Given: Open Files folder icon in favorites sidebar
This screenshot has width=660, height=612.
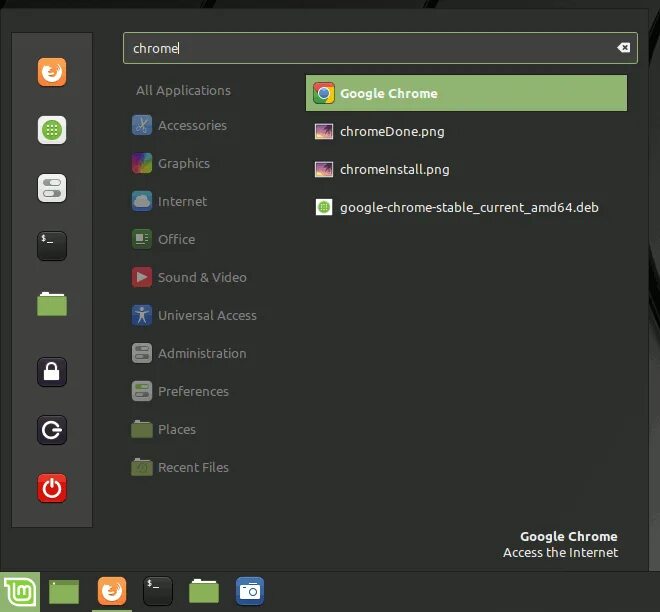Looking at the screenshot, I should pyautogui.click(x=52, y=304).
